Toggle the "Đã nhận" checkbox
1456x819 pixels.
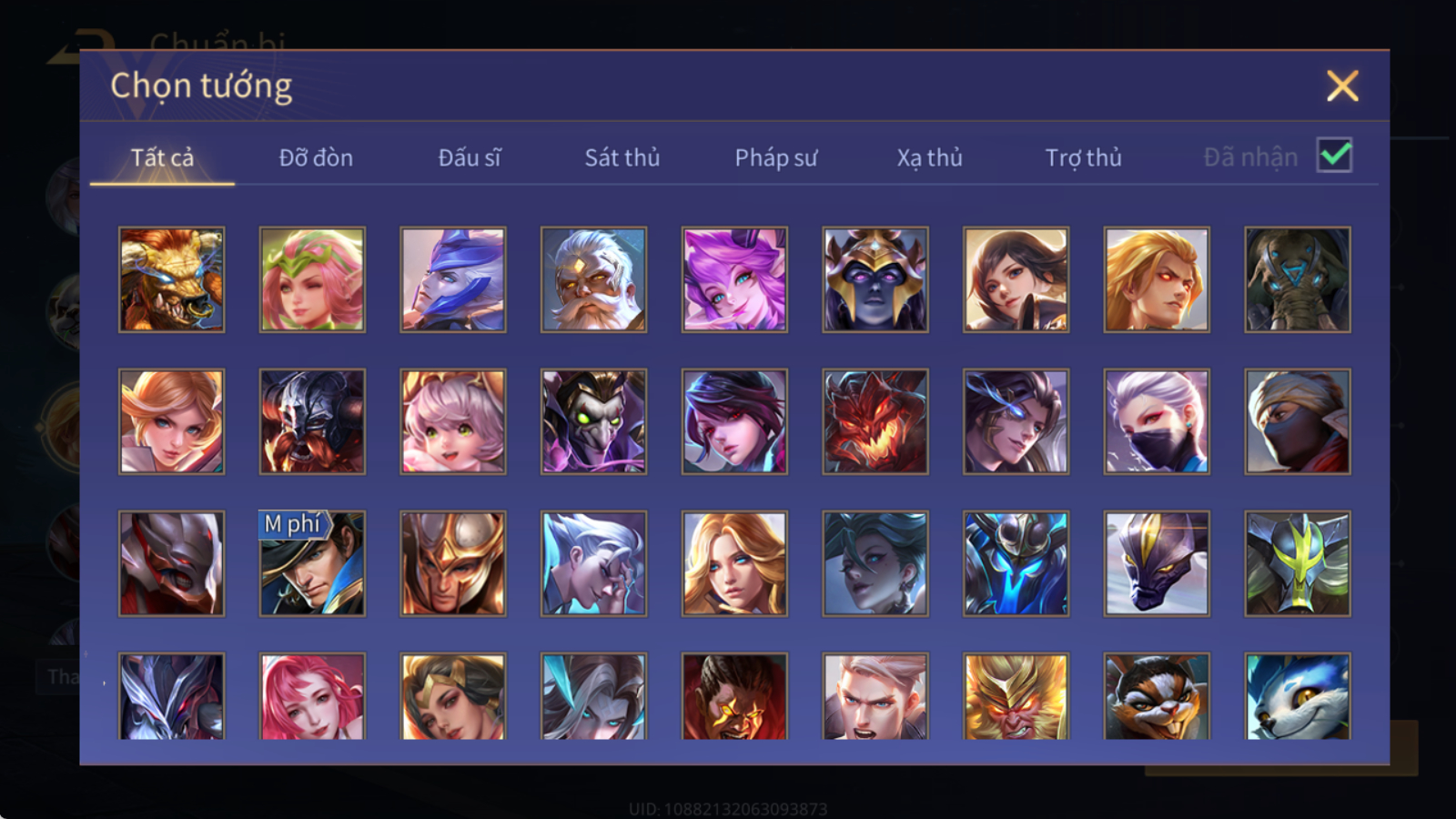click(x=1334, y=156)
